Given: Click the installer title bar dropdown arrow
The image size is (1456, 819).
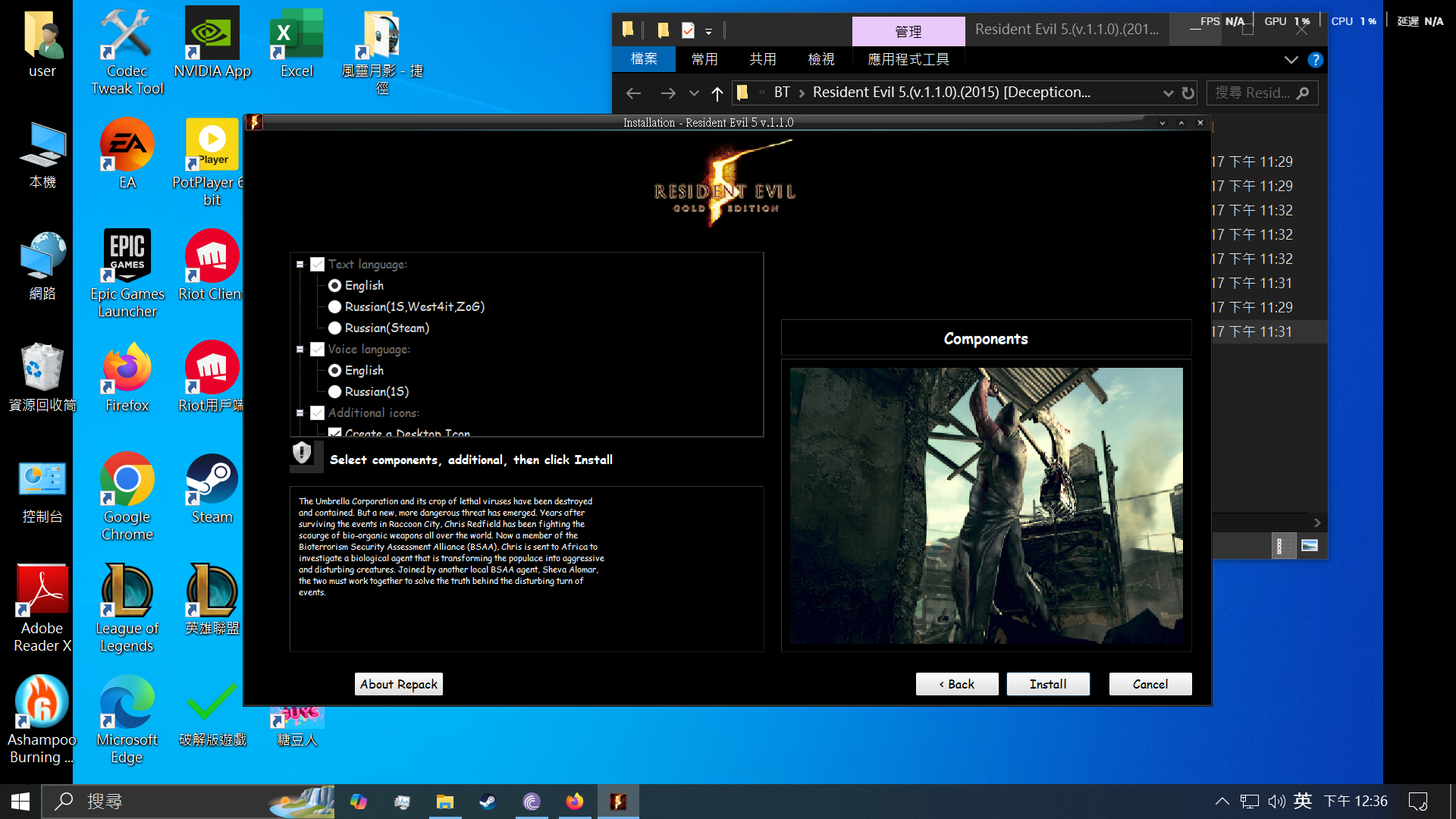Looking at the screenshot, I should [x=1163, y=123].
